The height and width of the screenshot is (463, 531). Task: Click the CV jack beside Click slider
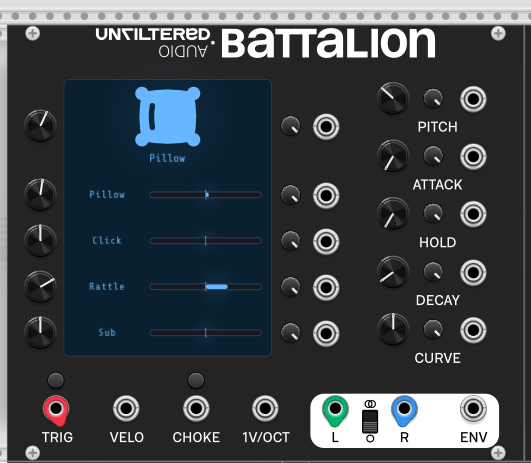point(326,241)
